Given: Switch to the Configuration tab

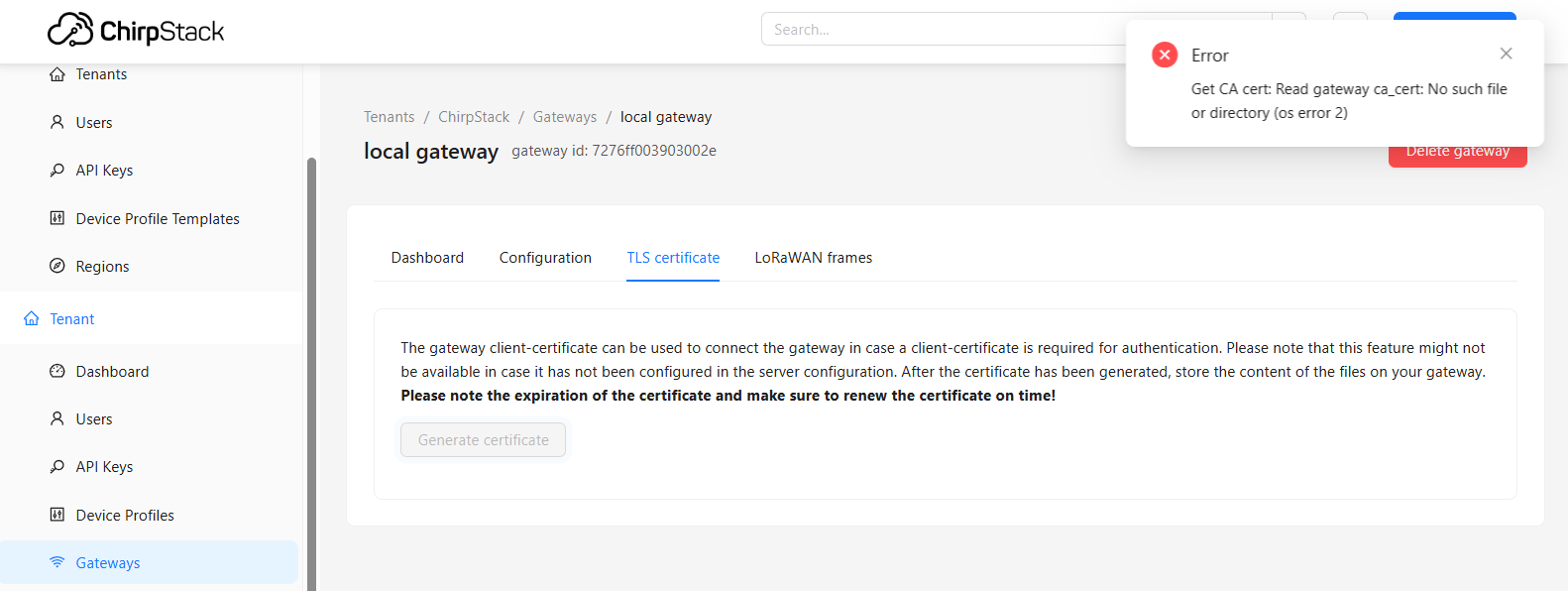Looking at the screenshot, I should tap(545, 258).
